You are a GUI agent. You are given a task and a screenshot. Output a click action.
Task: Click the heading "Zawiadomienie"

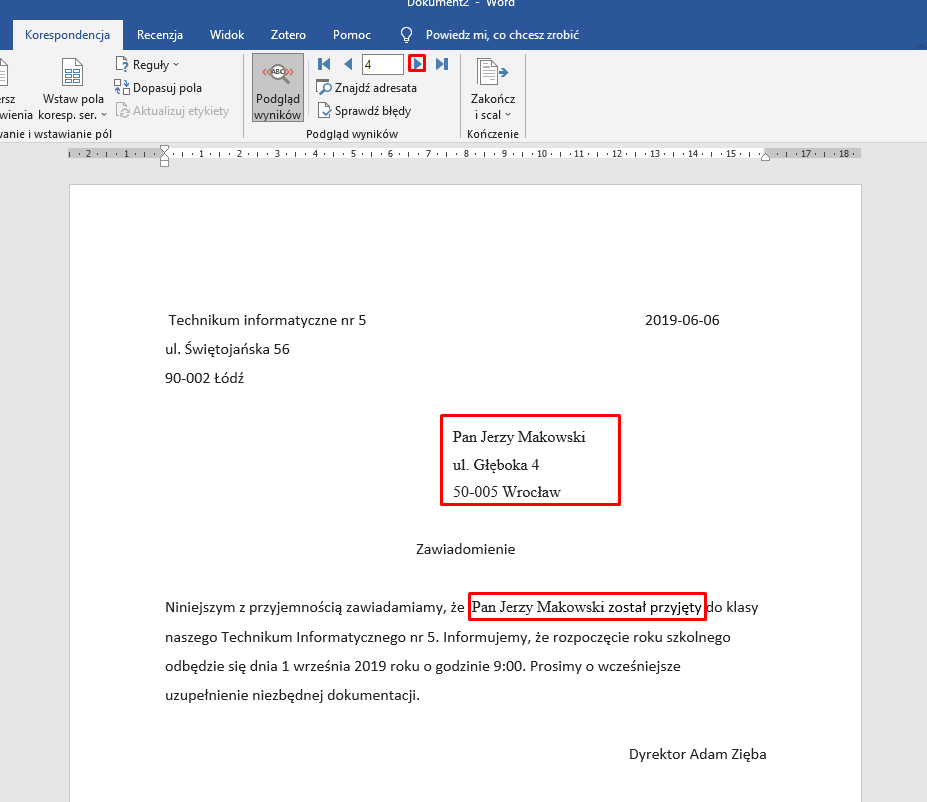pyautogui.click(x=466, y=549)
